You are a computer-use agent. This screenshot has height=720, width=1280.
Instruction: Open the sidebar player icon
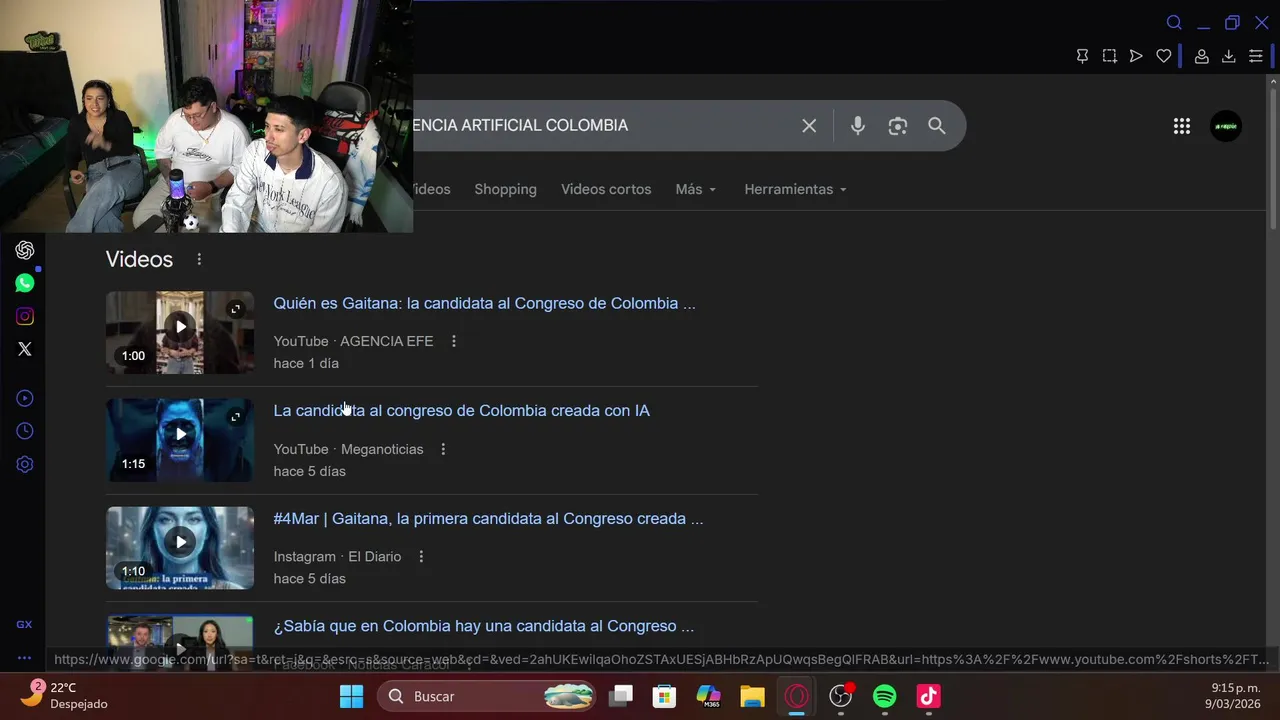click(x=25, y=398)
